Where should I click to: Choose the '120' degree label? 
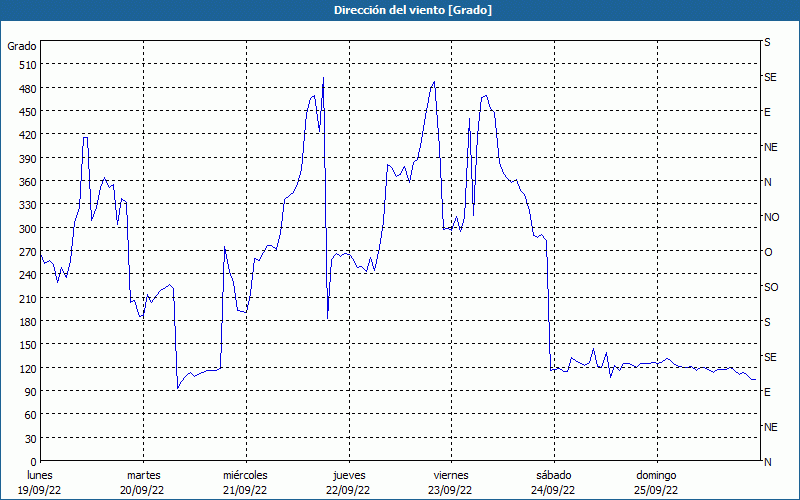[x=28, y=369]
